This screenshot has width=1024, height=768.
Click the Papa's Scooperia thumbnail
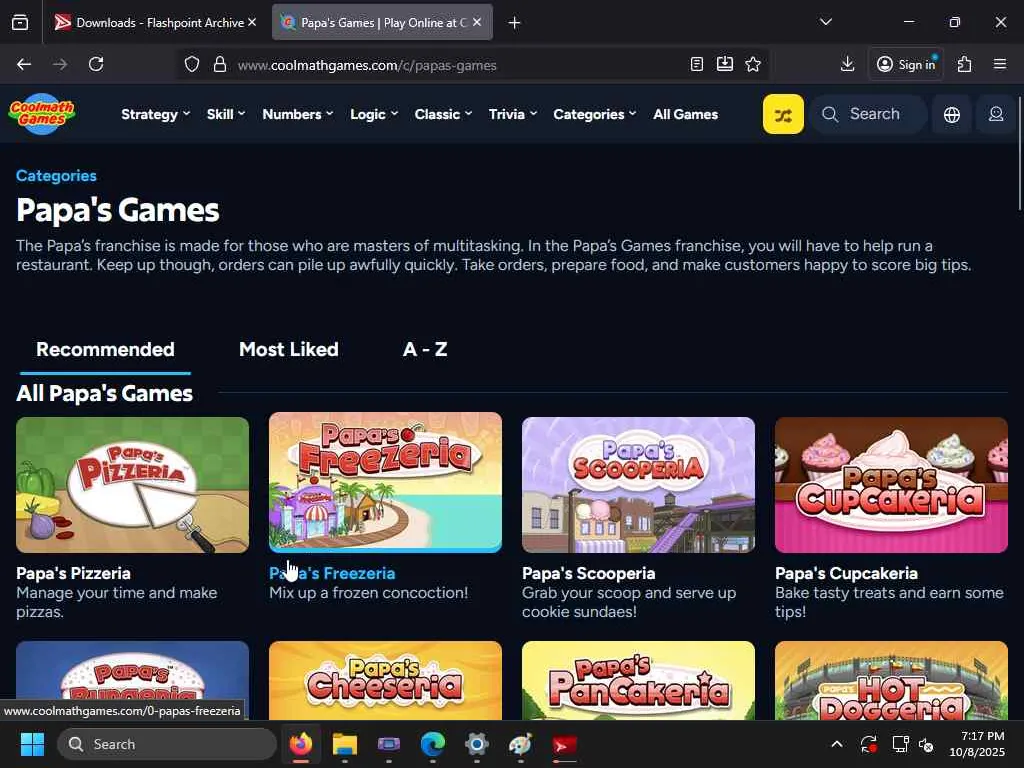(638, 485)
